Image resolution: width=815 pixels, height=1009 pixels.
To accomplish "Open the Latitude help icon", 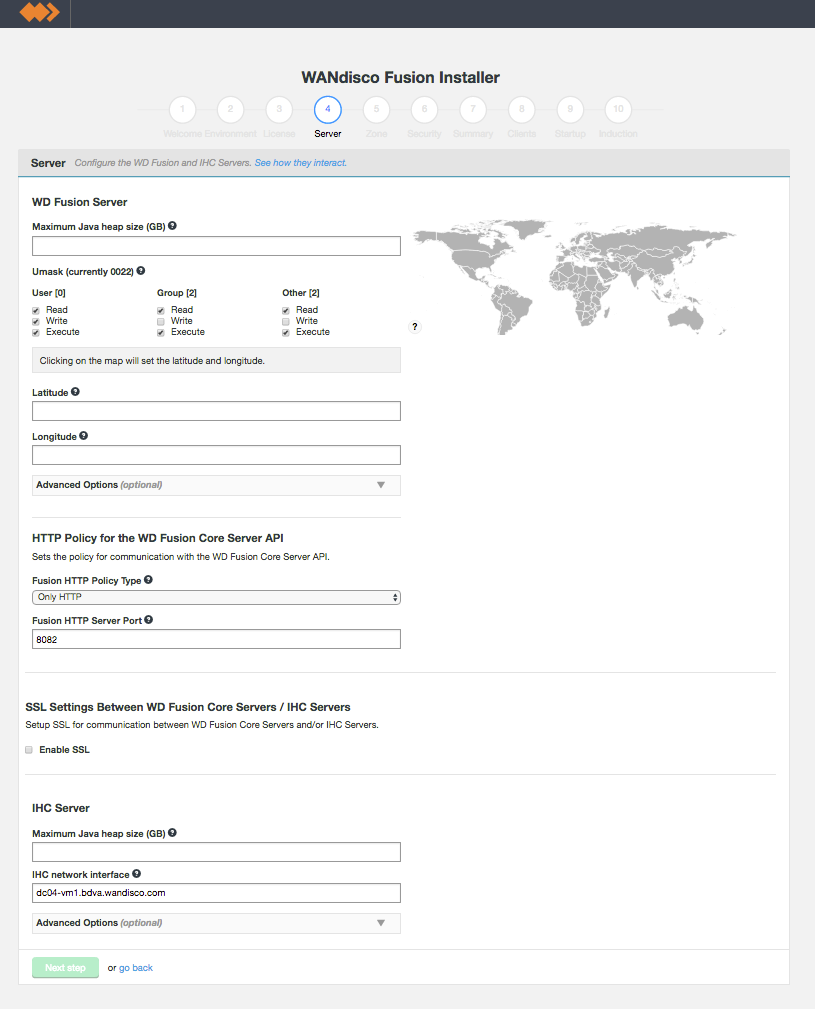I will click(x=75, y=392).
